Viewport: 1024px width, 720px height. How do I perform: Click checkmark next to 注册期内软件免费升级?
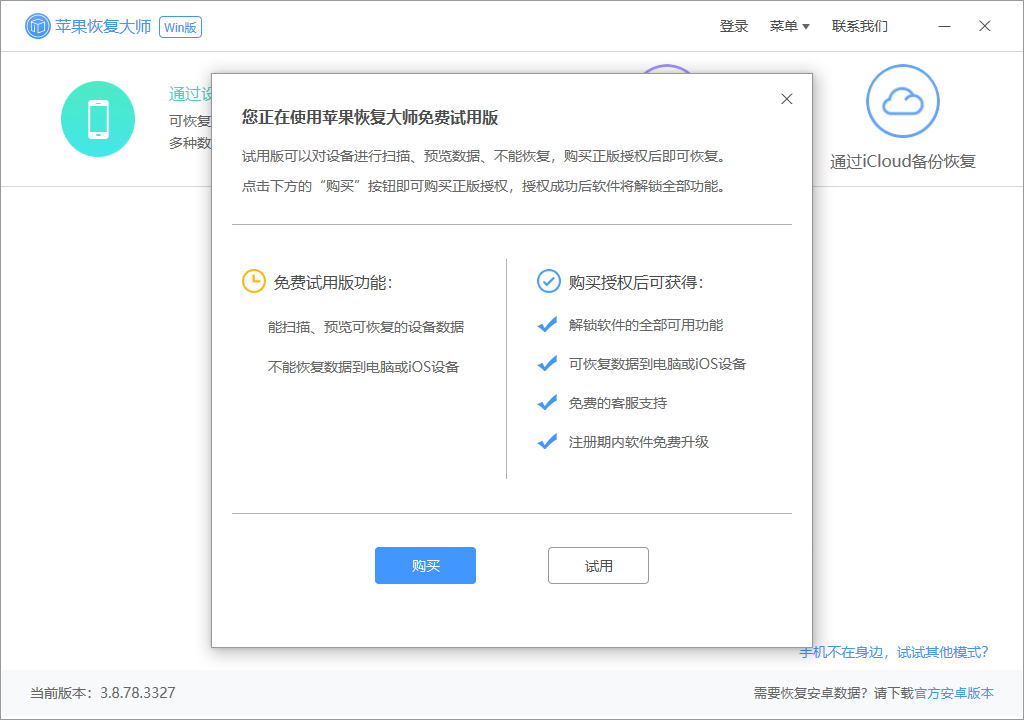547,442
